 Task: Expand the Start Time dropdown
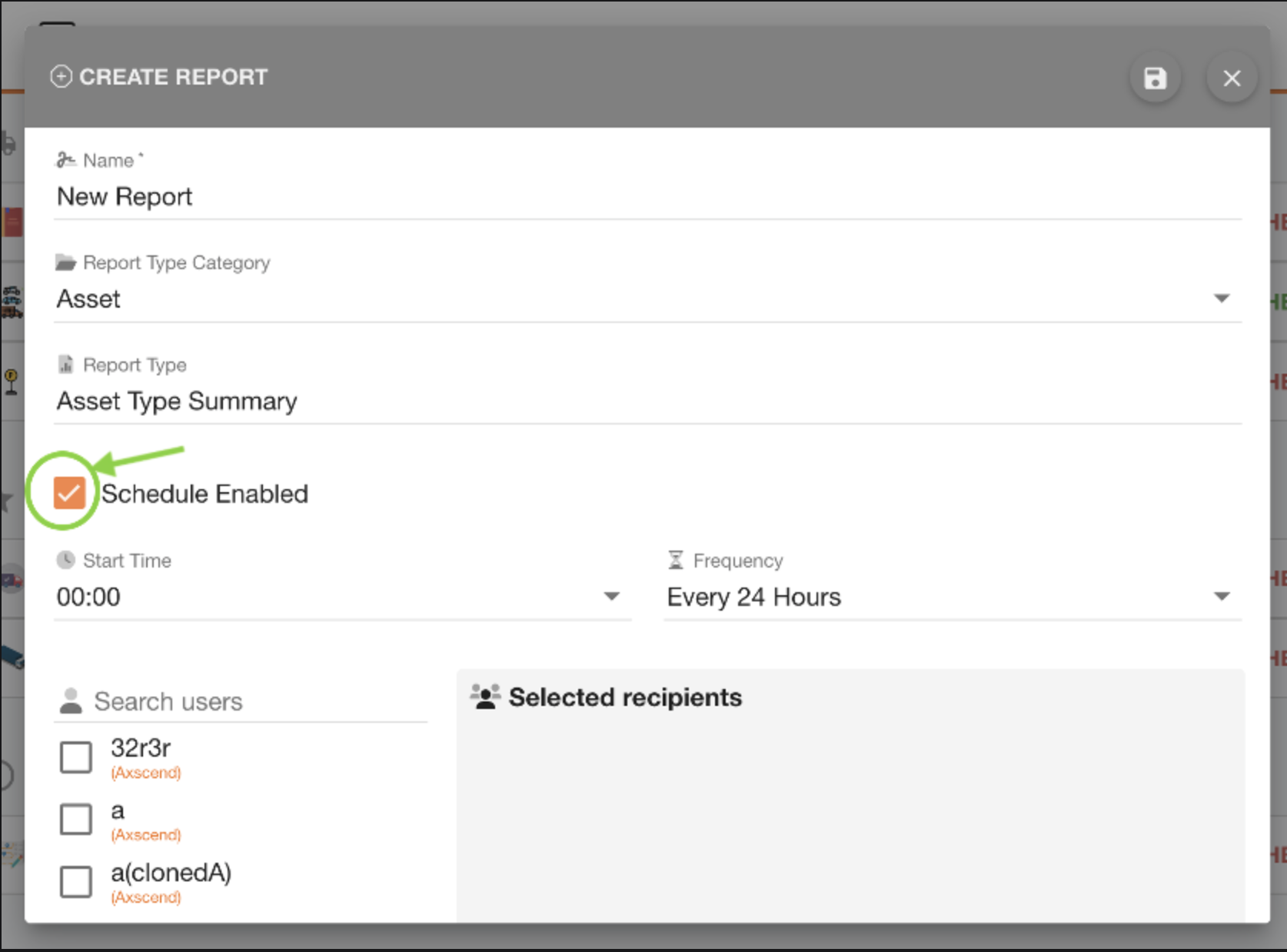(611, 596)
